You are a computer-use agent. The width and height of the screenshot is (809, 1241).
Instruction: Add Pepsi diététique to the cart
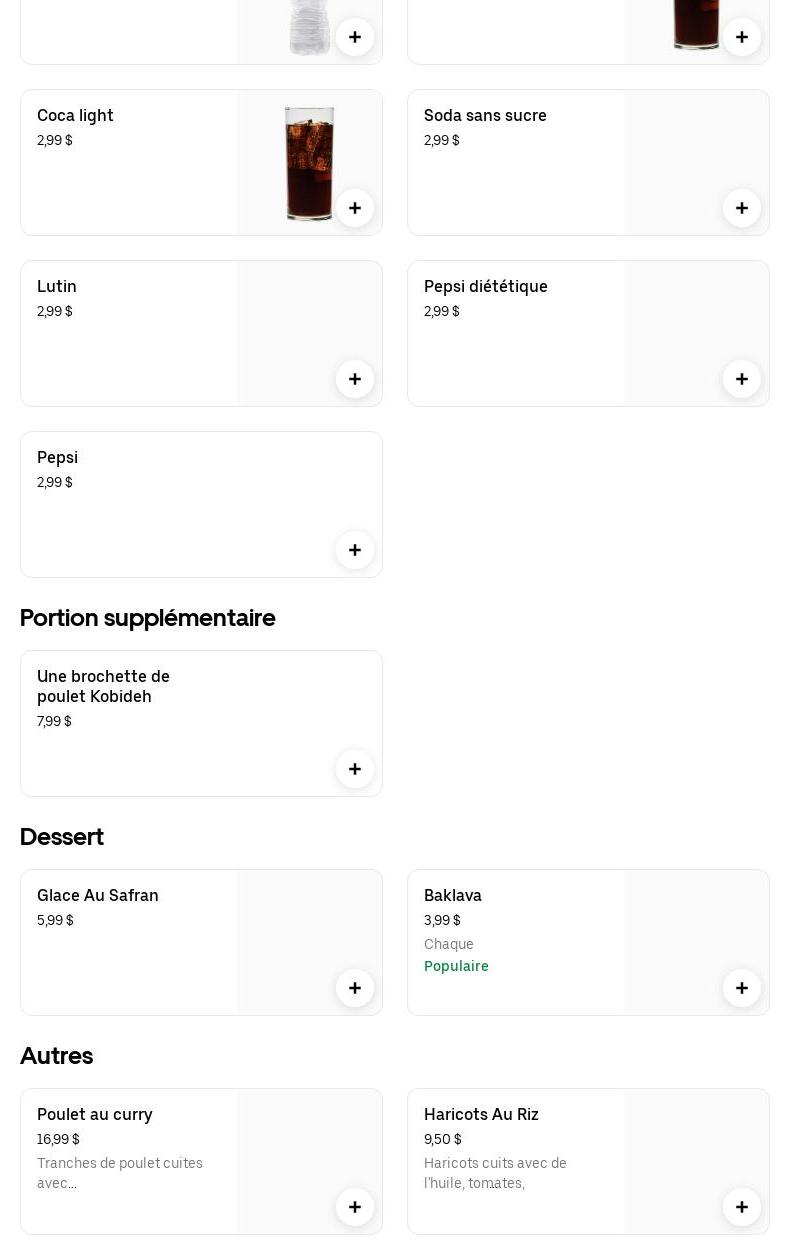(x=742, y=379)
